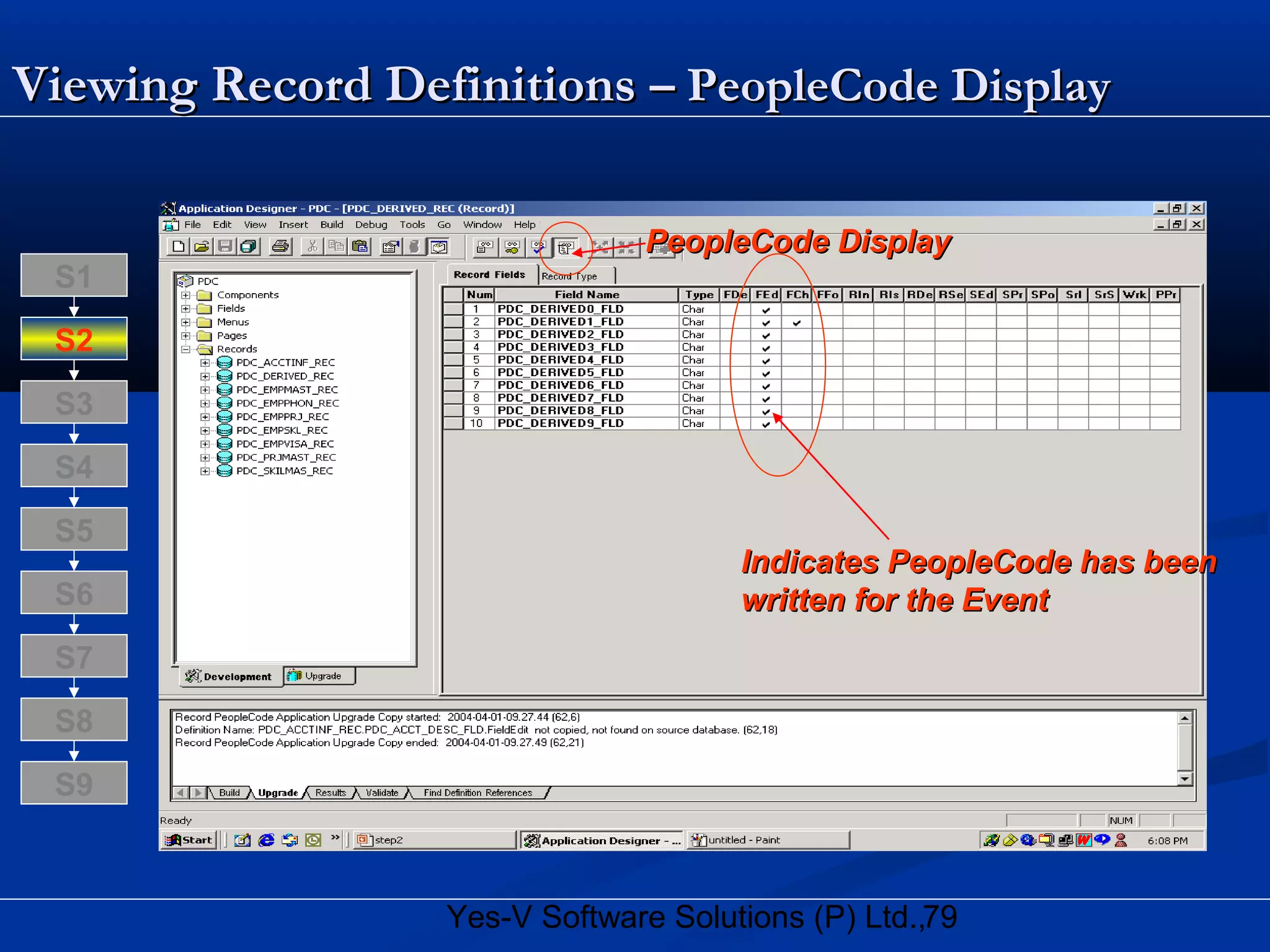Viewport: 1270px width, 952px height.
Task: Select the PeopleCode Display toolbar icon
Action: coord(564,248)
